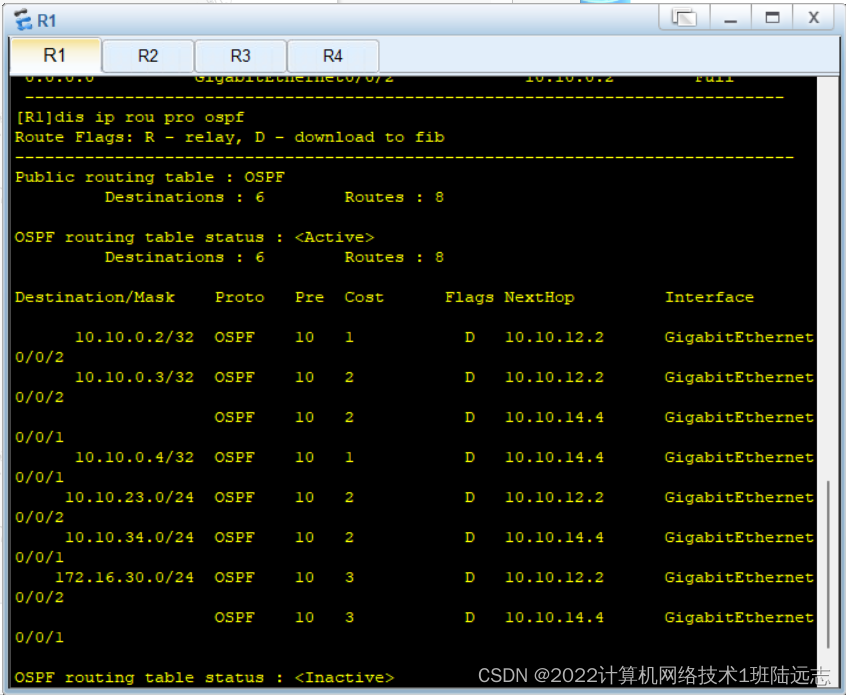Screen dimensions: 846x695
Task: Switch to the R3 console tab
Action: pyautogui.click(x=240, y=57)
